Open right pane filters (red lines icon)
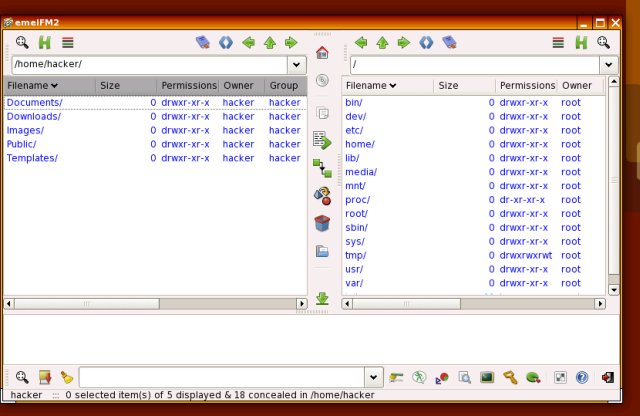 coord(558,42)
